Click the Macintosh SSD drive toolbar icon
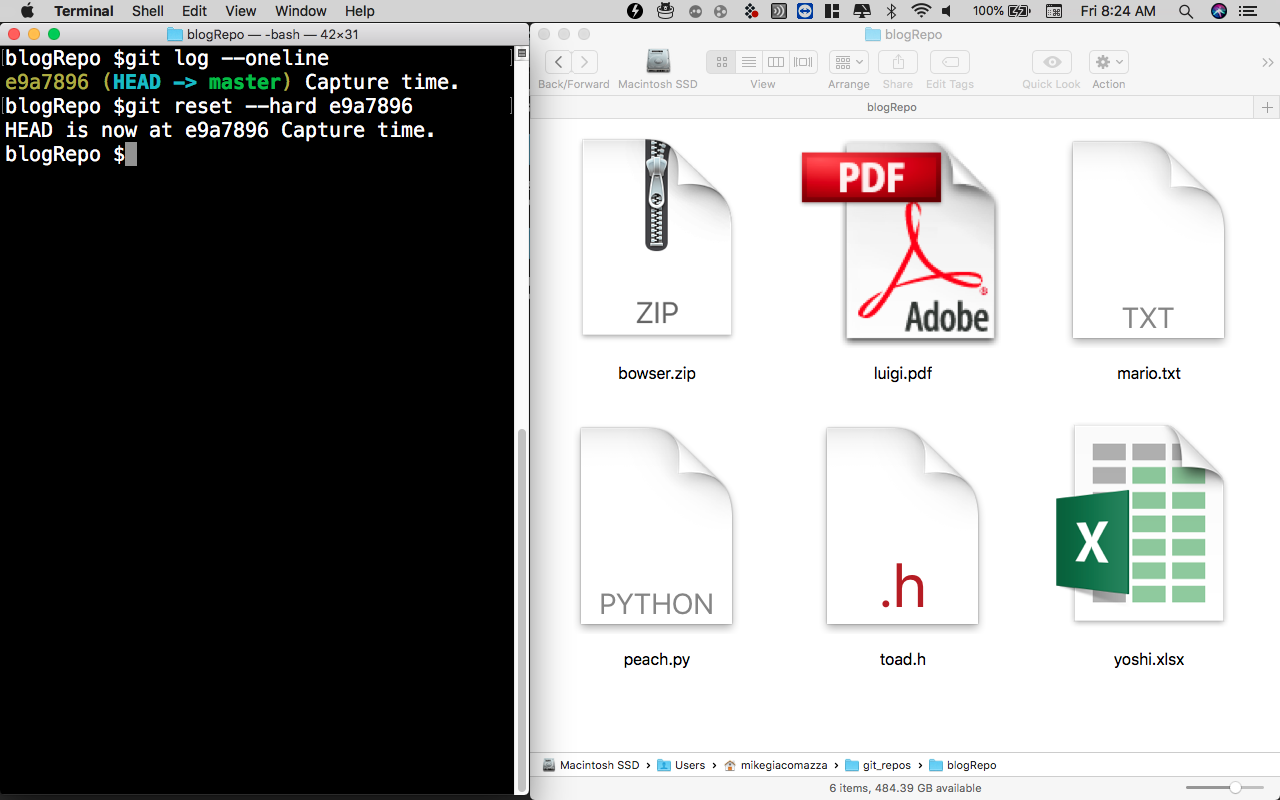The height and width of the screenshot is (800, 1280). tap(657, 62)
